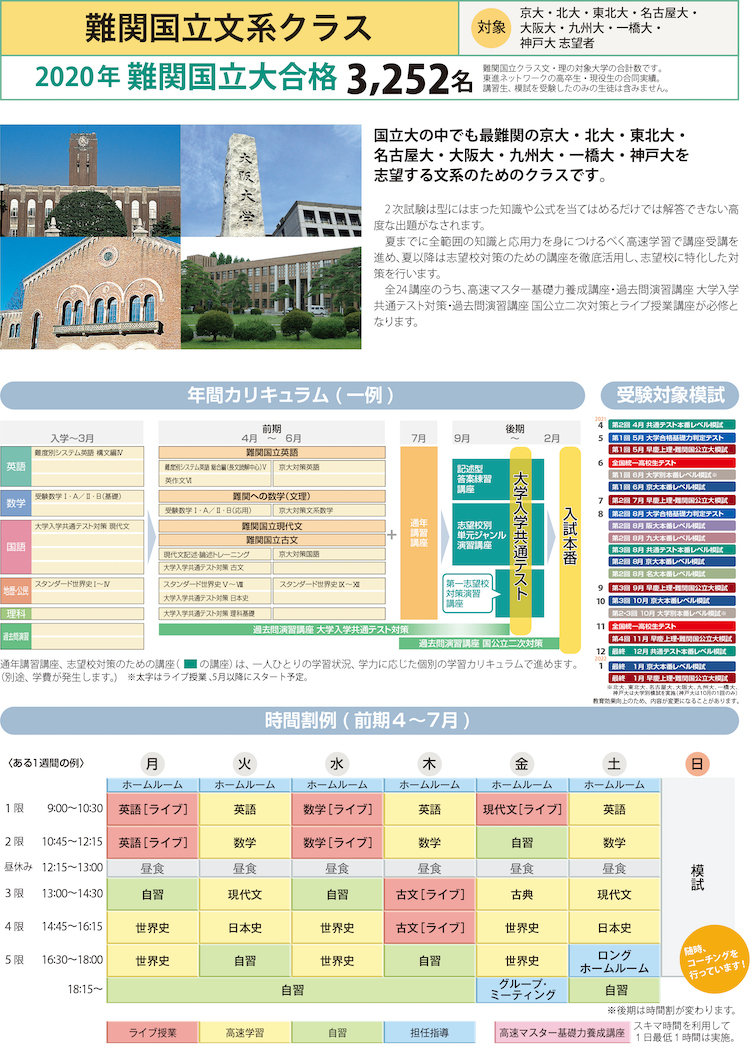Click the ロングホームルーム Saturday cell

[x=614, y=961]
